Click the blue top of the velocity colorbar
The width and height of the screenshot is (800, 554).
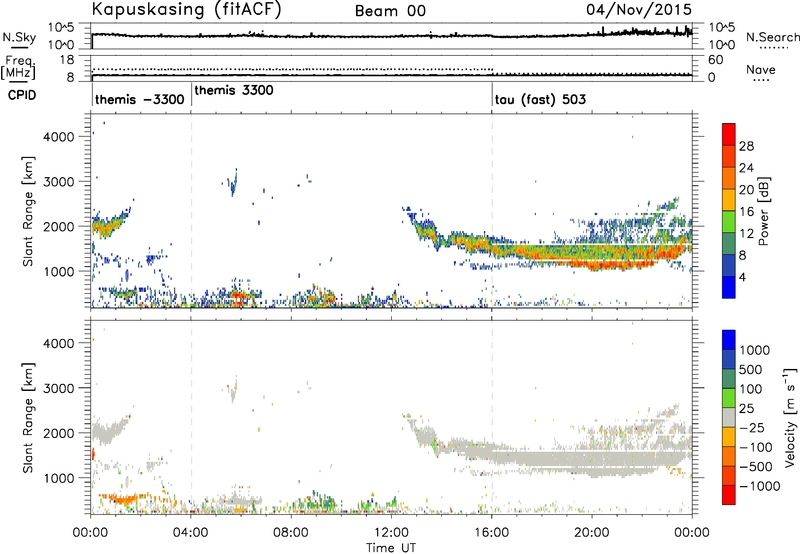(x=729, y=339)
